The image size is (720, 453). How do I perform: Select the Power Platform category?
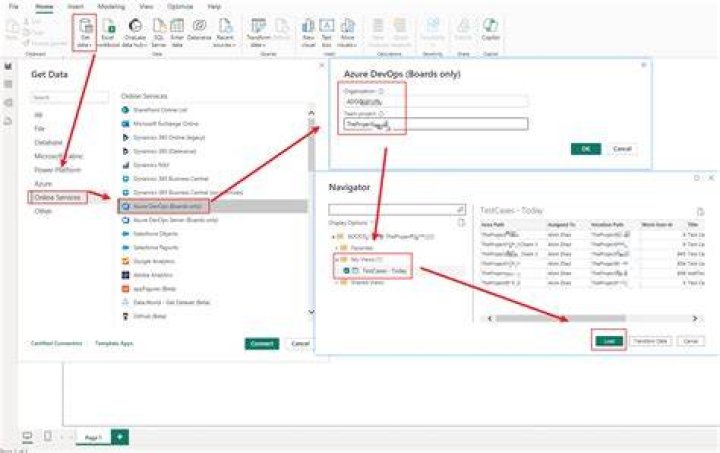tap(57, 170)
